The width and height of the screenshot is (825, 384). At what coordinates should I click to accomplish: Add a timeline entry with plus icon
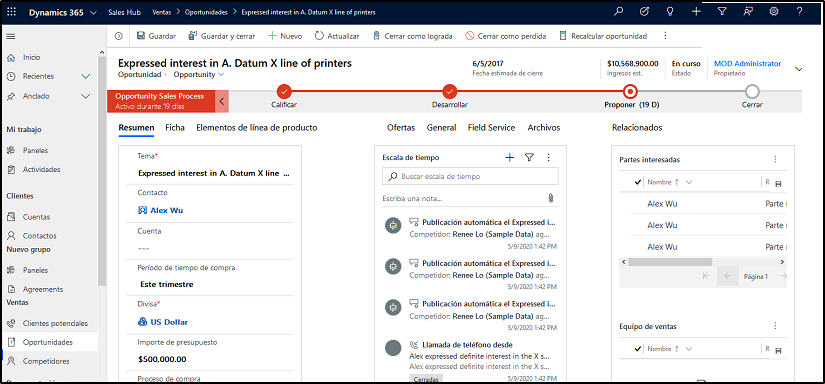[509, 157]
